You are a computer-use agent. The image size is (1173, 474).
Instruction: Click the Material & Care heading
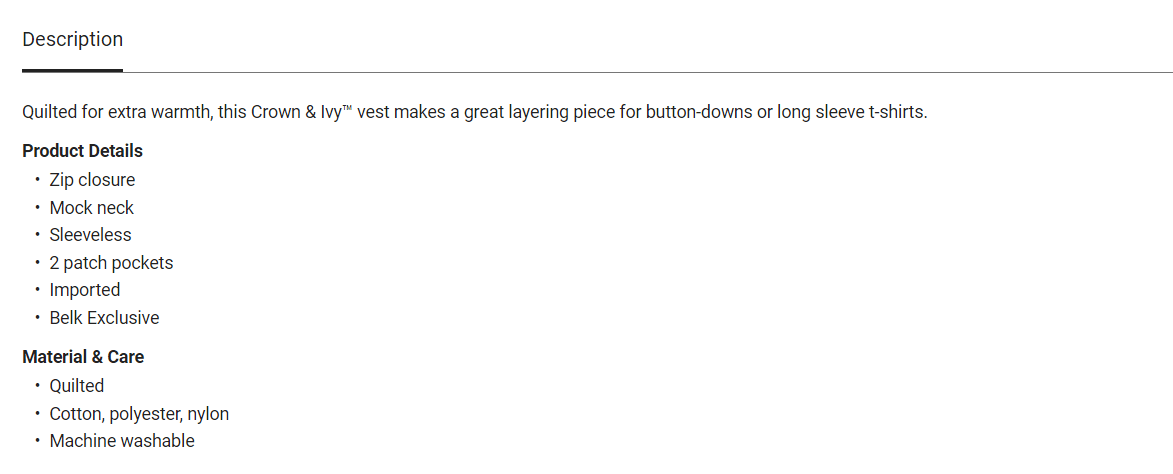[x=83, y=357]
